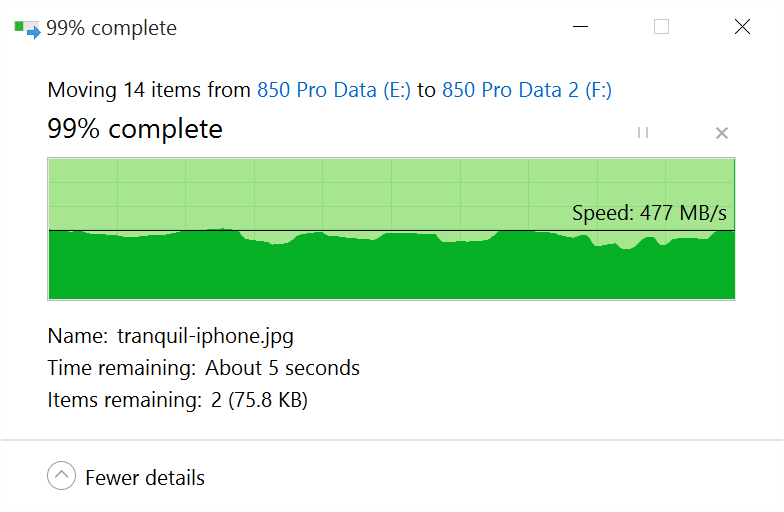Viewport: 784px width, 512px height.
Task: Click the 'About 5 seconds' time estimate
Action: click(282, 368)
